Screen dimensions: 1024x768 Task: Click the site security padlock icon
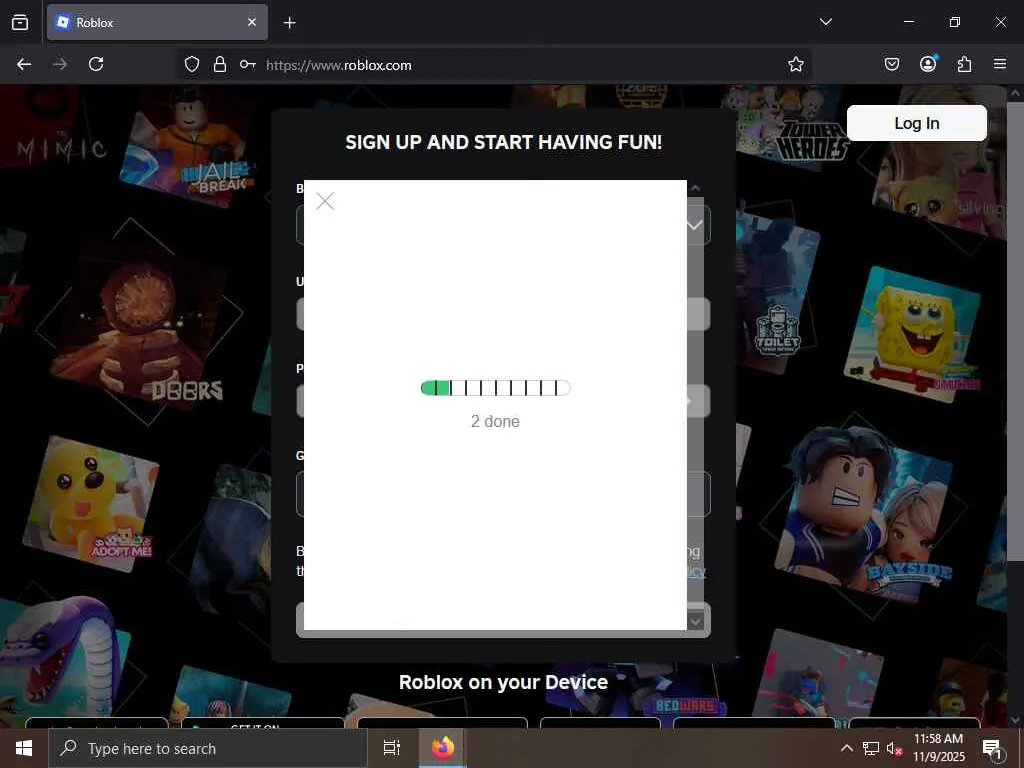[x=220, y=64]
